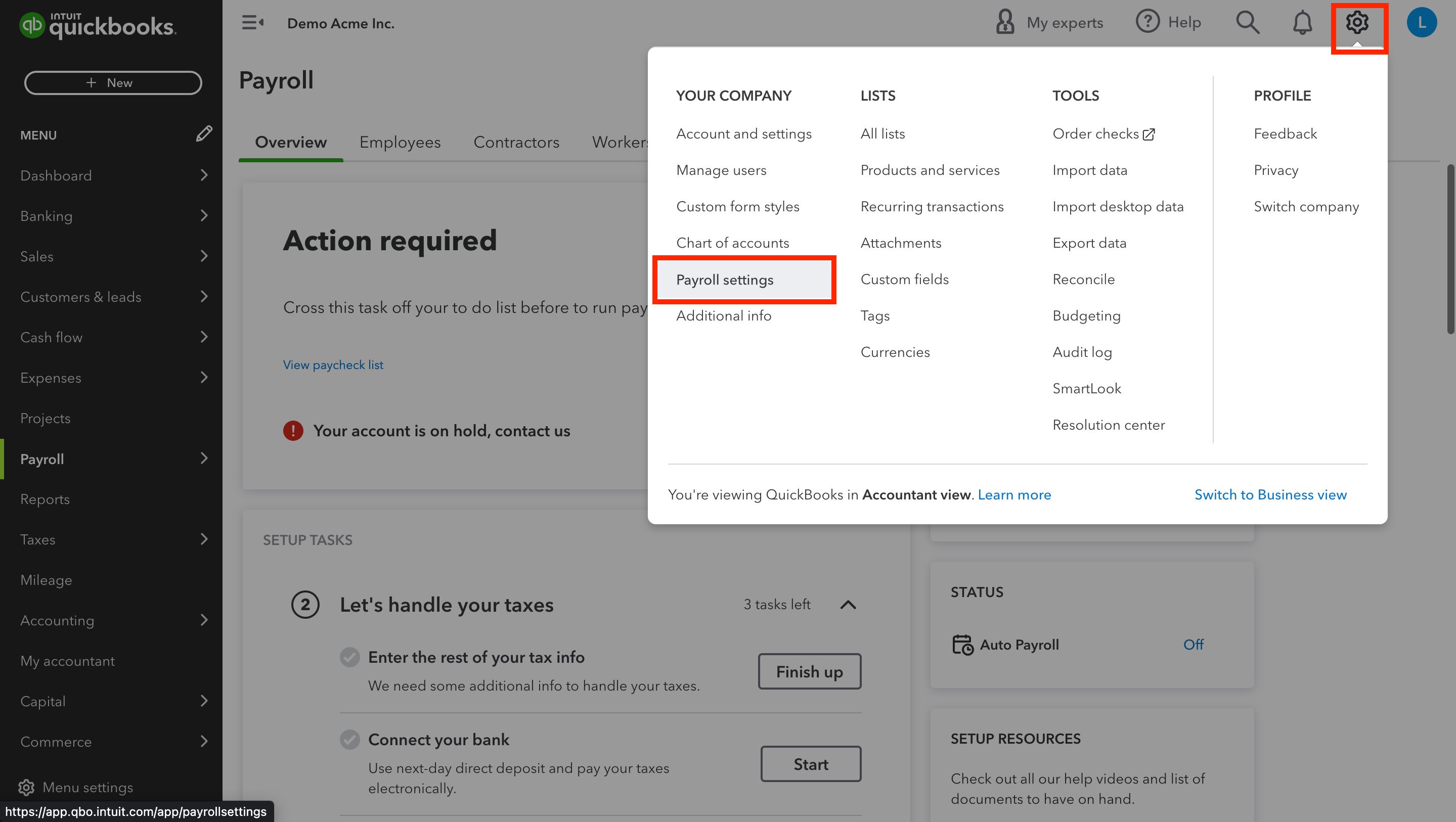Collapse the navigation menu hamburger icon
Viewport: 1456px width, 822px height.
(x=253, y=23)
